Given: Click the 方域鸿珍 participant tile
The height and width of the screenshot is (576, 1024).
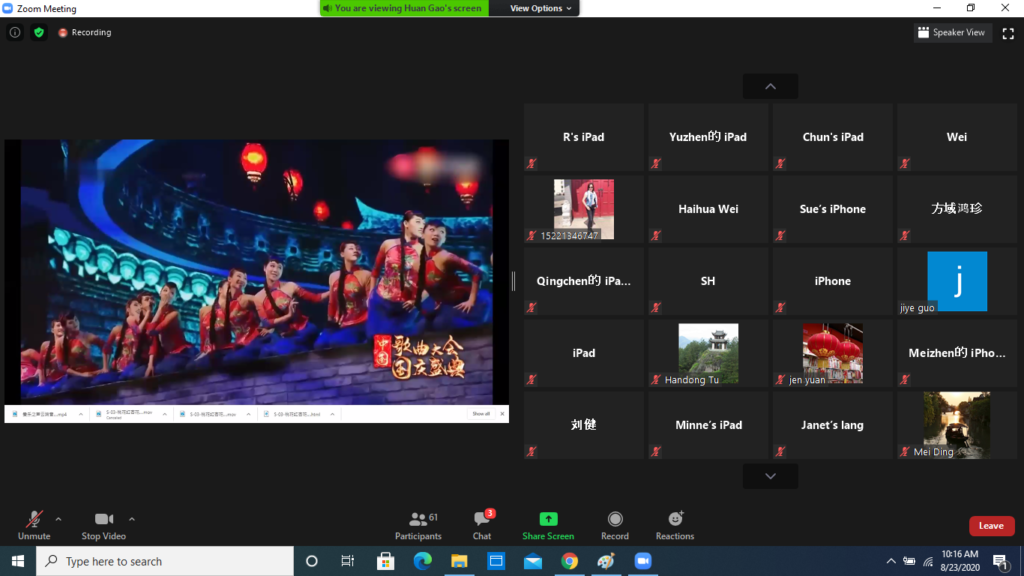Looking at the screenshot, I should [x=957, y=209].
